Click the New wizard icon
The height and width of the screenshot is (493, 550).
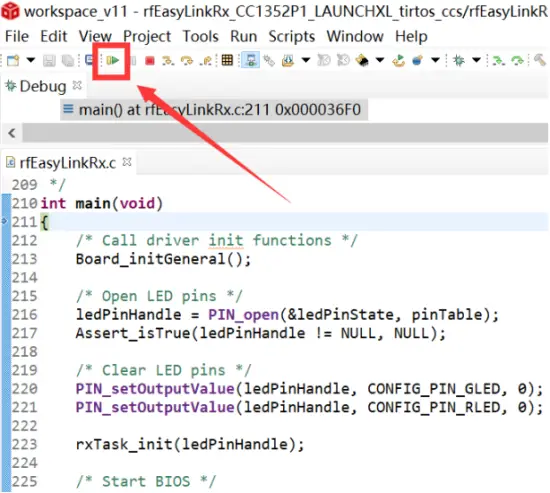pyautogui.click(x=13, y=61)
